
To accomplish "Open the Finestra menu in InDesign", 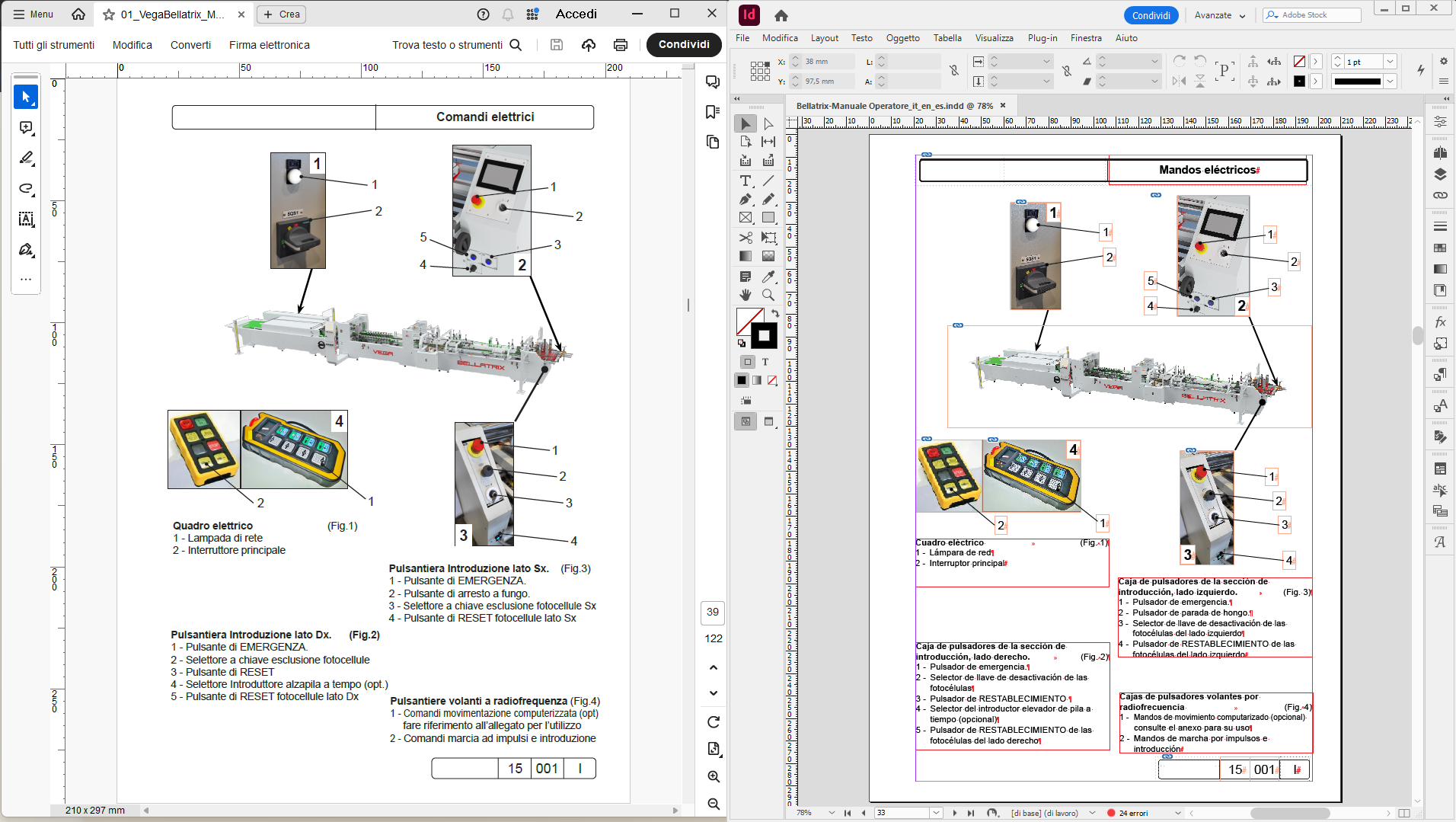I will point(1086,38).
